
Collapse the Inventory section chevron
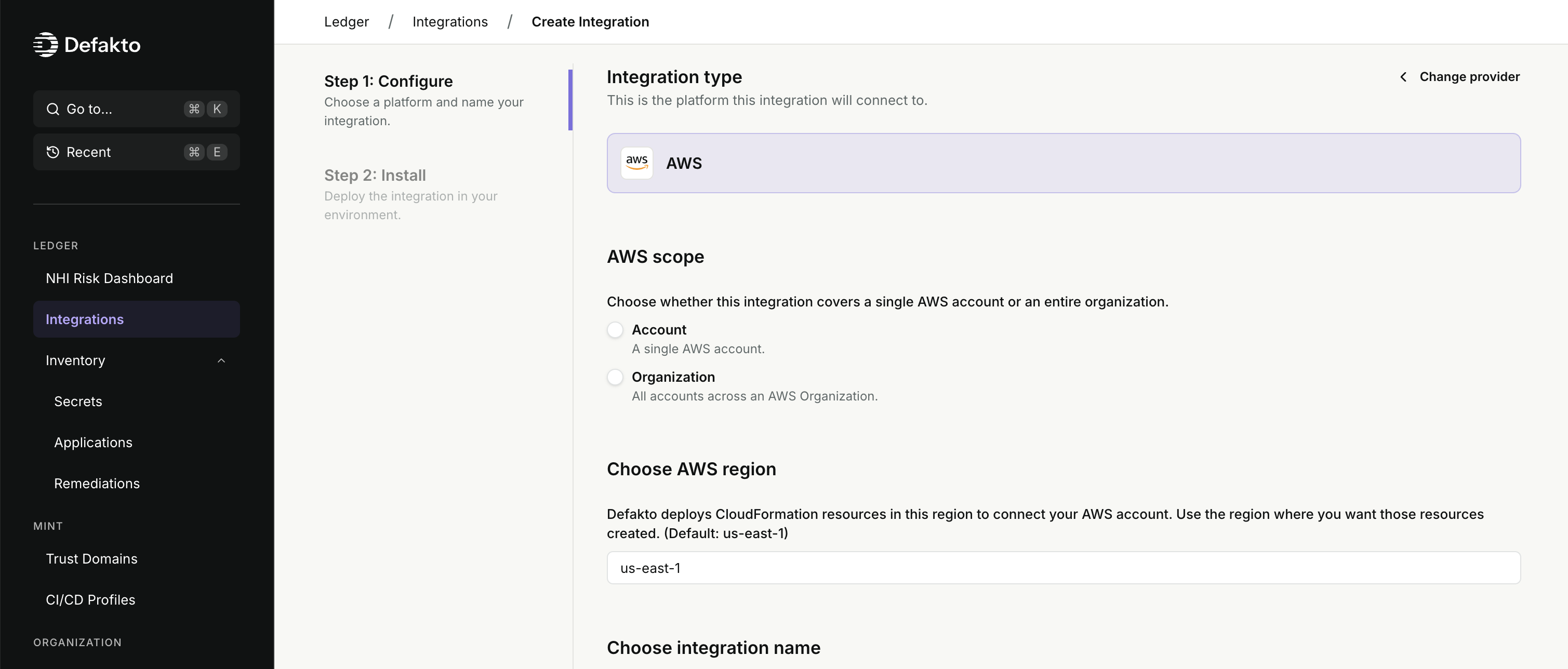coord(221,361)
